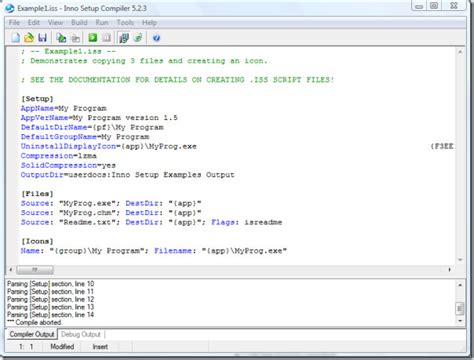Click the "-- Example1.iss --" comment line

68,51
